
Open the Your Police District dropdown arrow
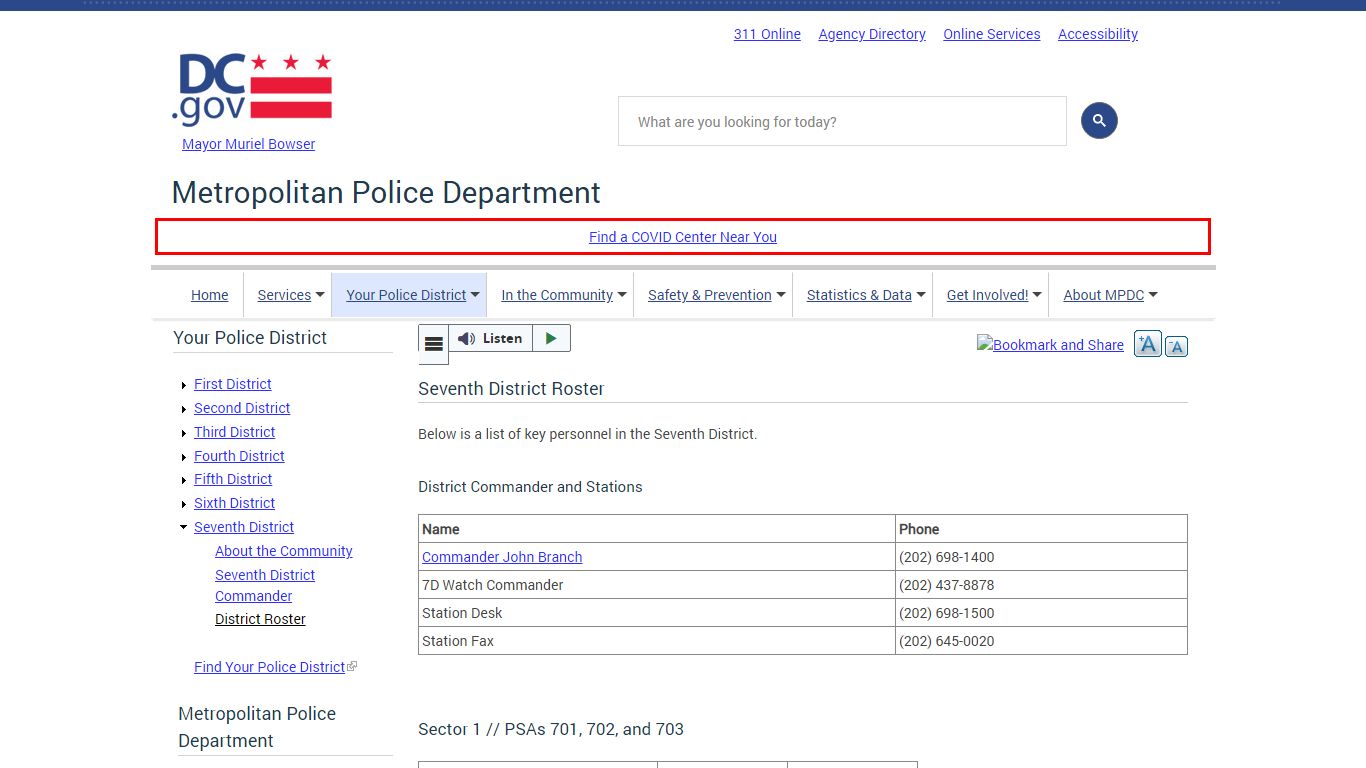tap(475, 295)
